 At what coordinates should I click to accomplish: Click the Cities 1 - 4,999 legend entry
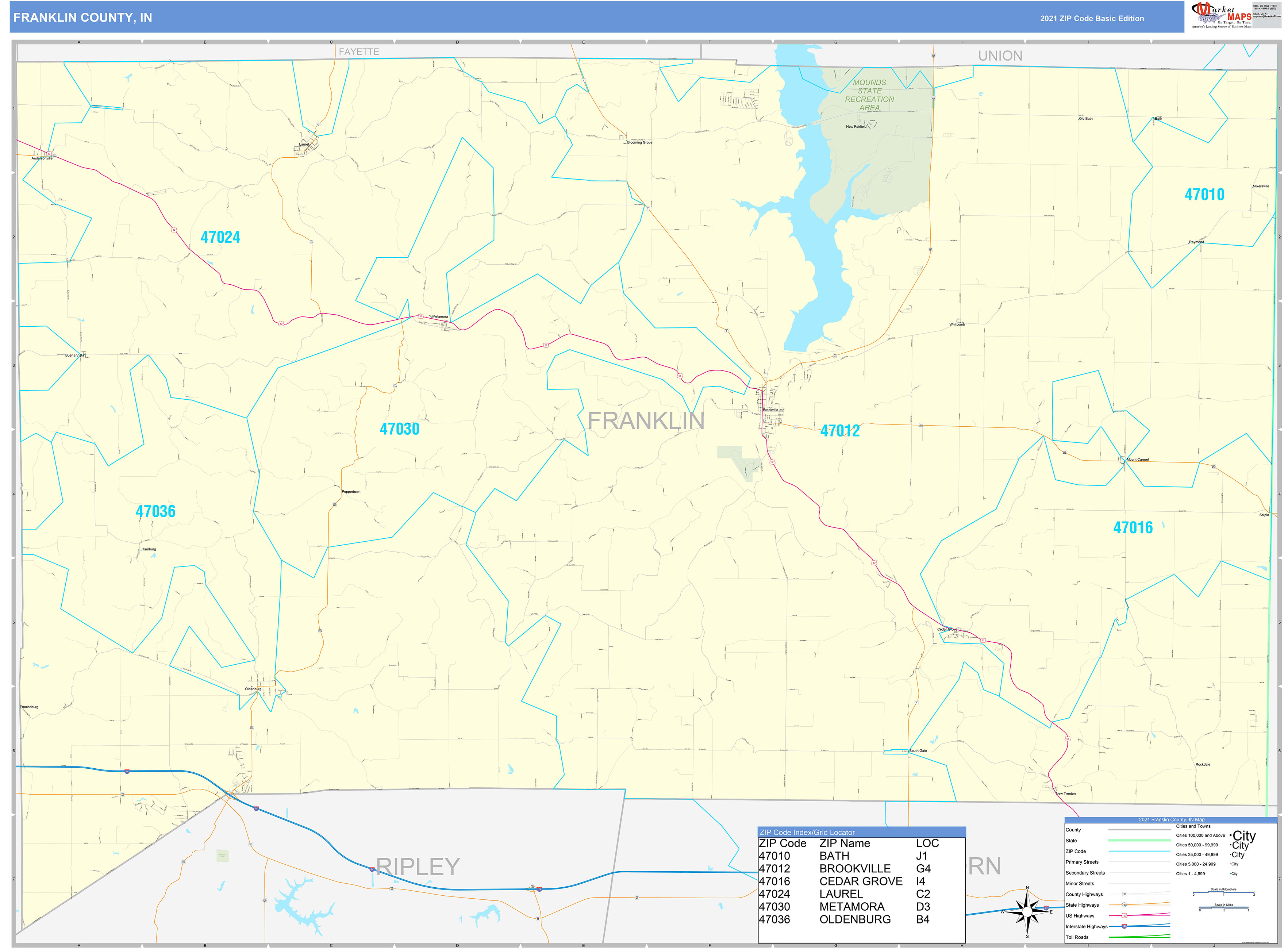1190,874
